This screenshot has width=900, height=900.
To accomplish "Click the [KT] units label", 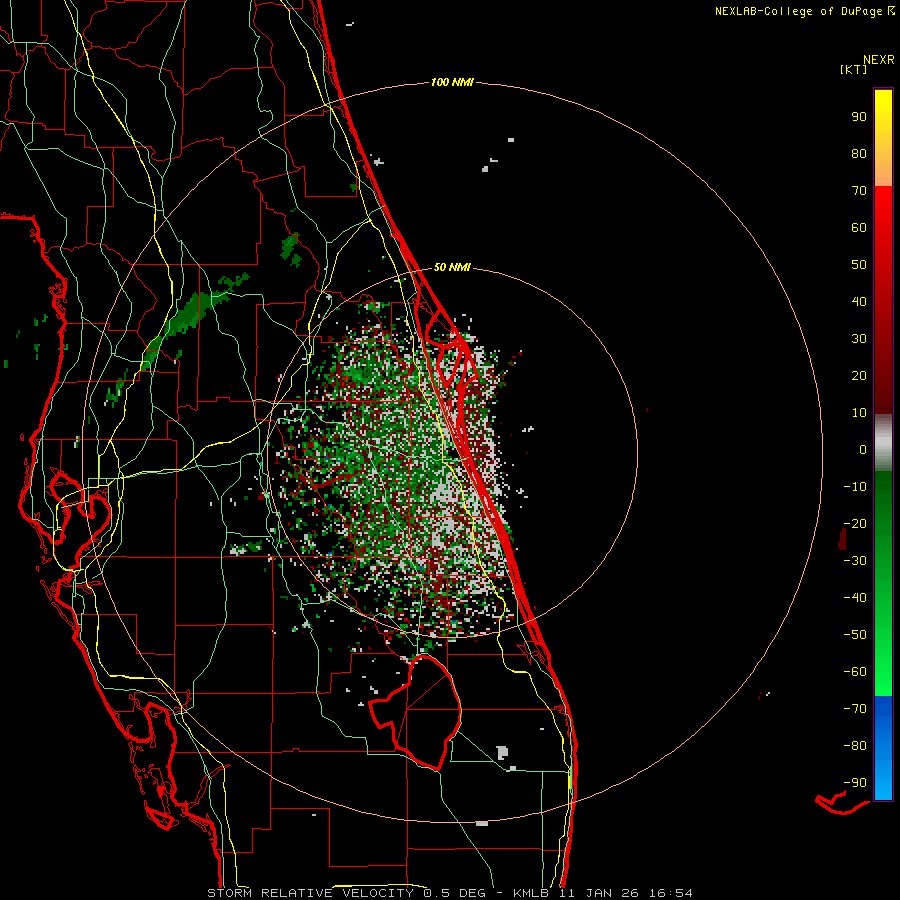I will (854, 70).
